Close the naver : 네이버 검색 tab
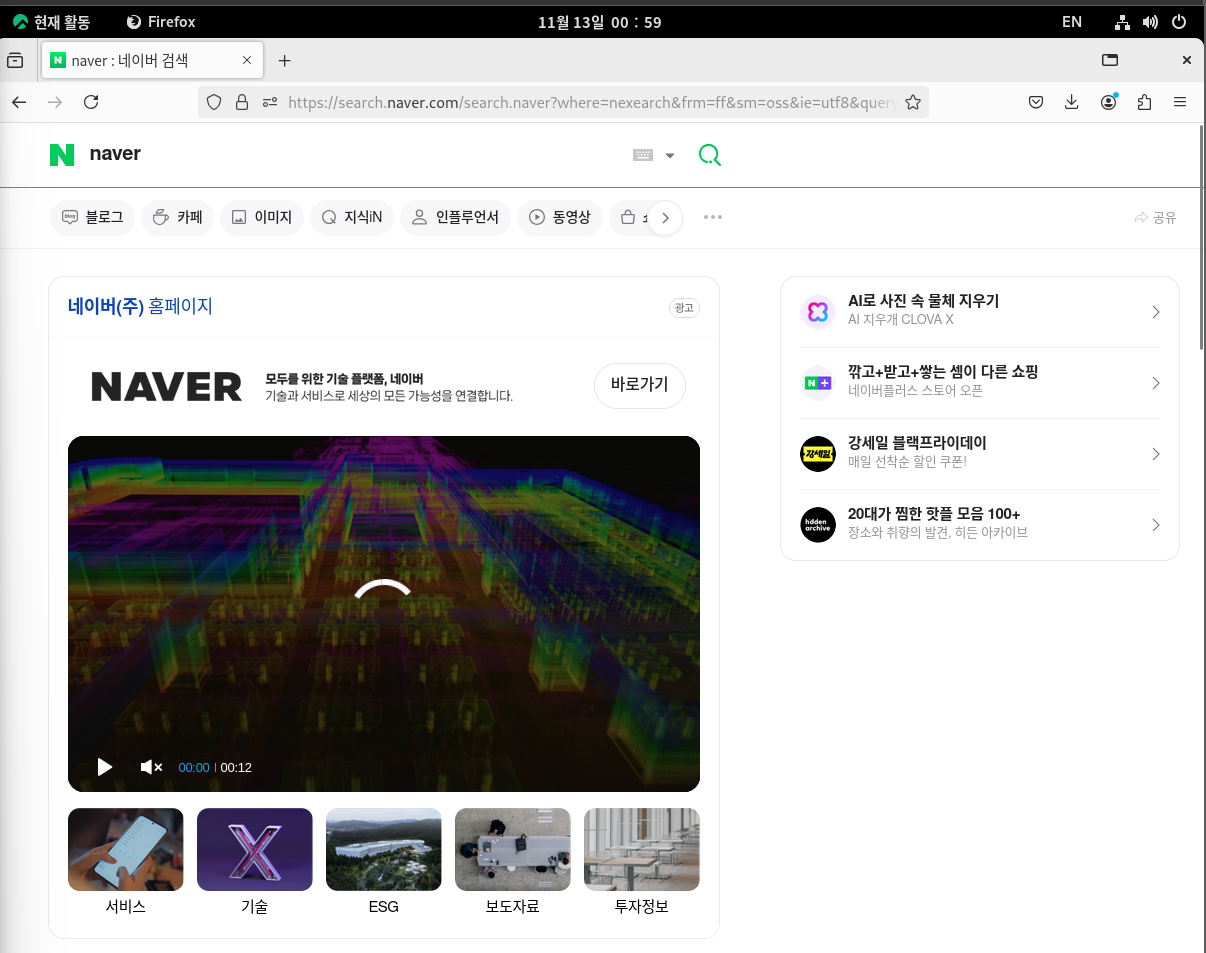The width and height of the screenshot is (1206, 953). click(247, 61)
